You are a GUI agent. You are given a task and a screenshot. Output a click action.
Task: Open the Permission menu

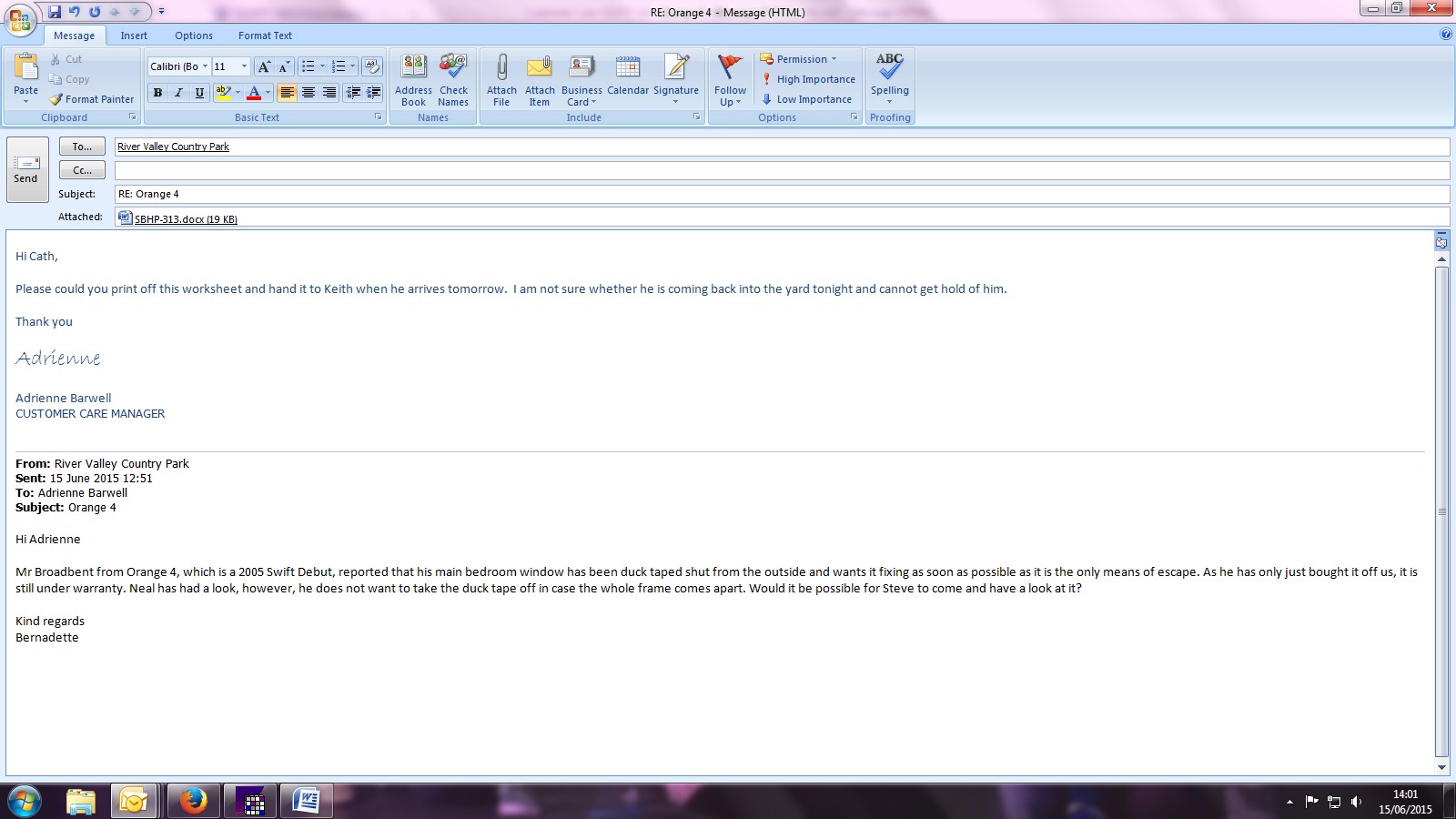tap(798, 59)
